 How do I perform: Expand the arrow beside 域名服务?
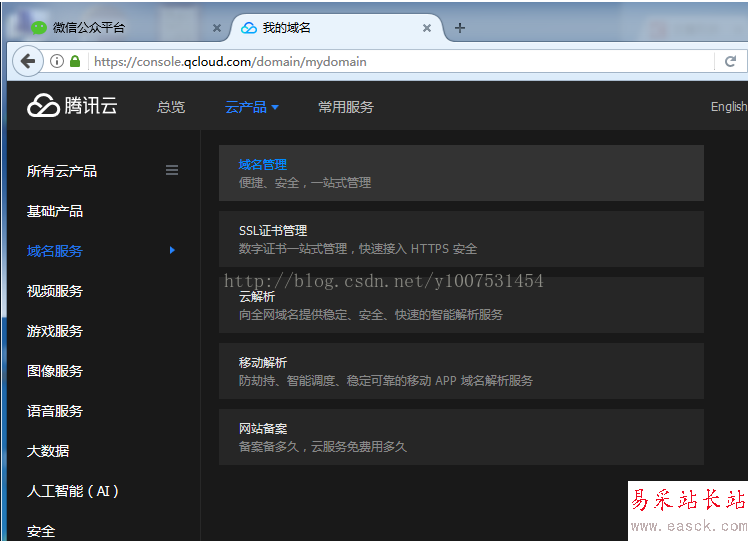coord(172,250)
